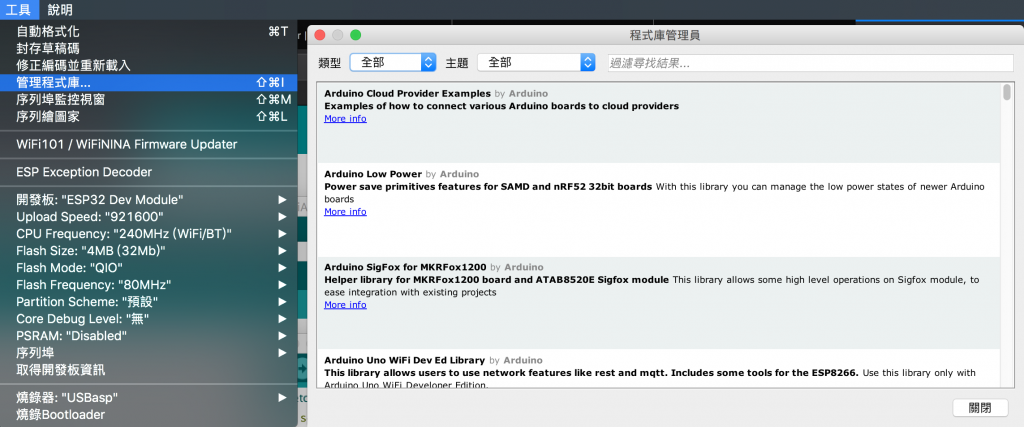Image resolution: width=1024 pixels, height=427 pixels.
Task: Open 序列埠監控視窗 from the menu
Action: [149, 99]
